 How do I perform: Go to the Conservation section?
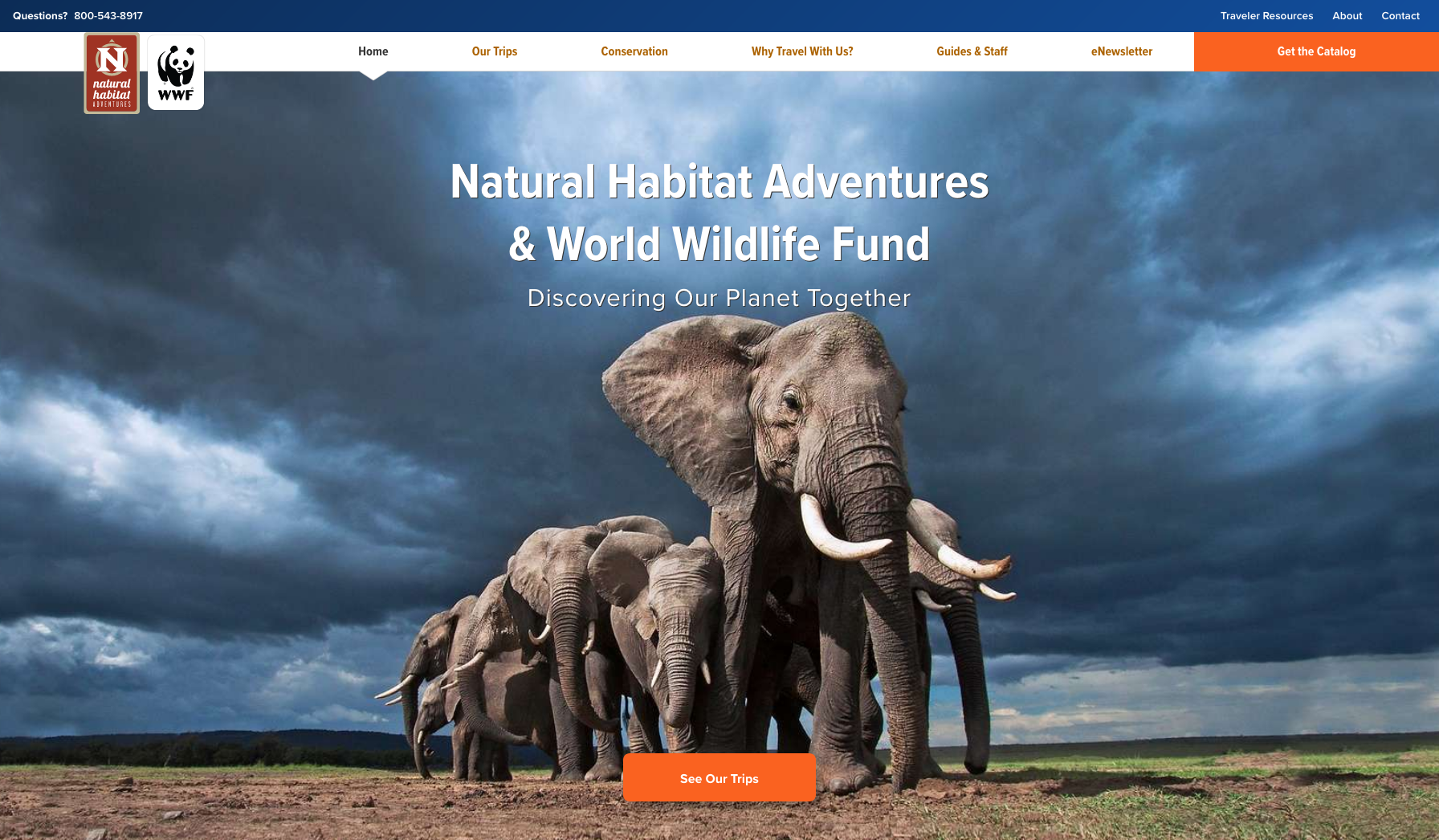click(634, 51)
